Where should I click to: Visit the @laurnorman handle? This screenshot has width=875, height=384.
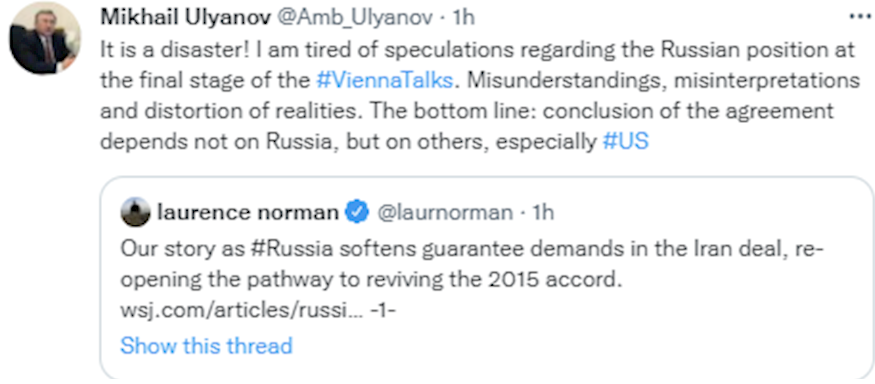[x=445, y=213]
